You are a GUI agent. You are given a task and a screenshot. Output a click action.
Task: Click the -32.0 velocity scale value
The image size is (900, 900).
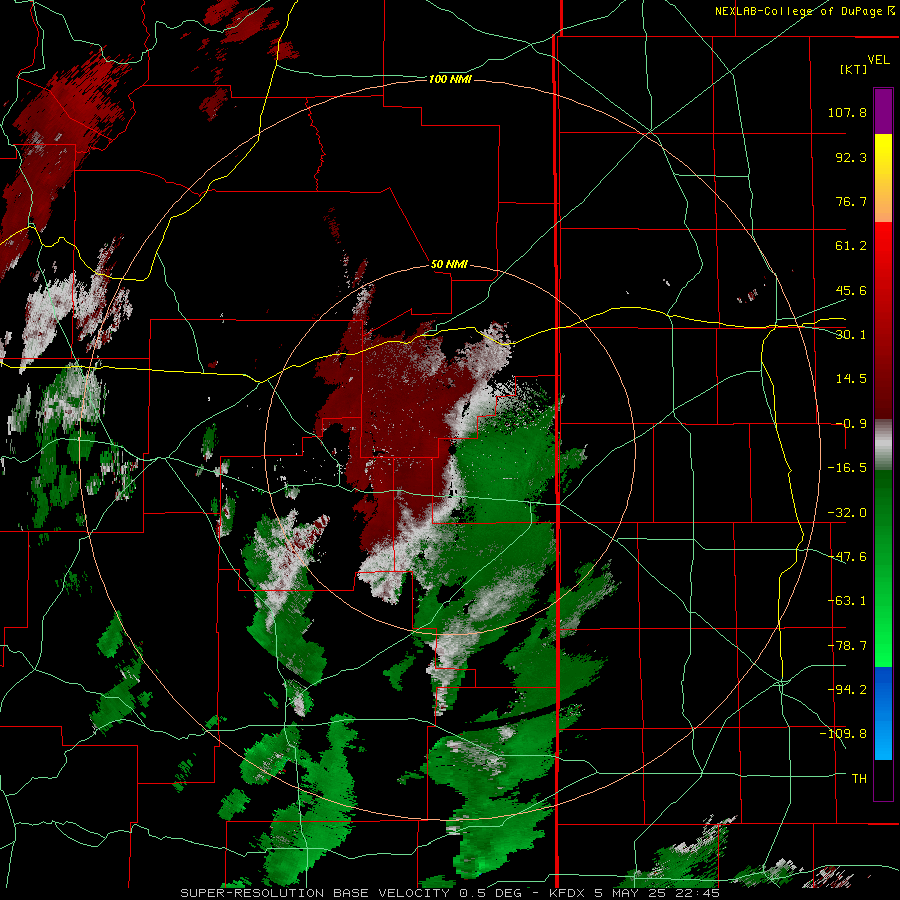[847, 513]
